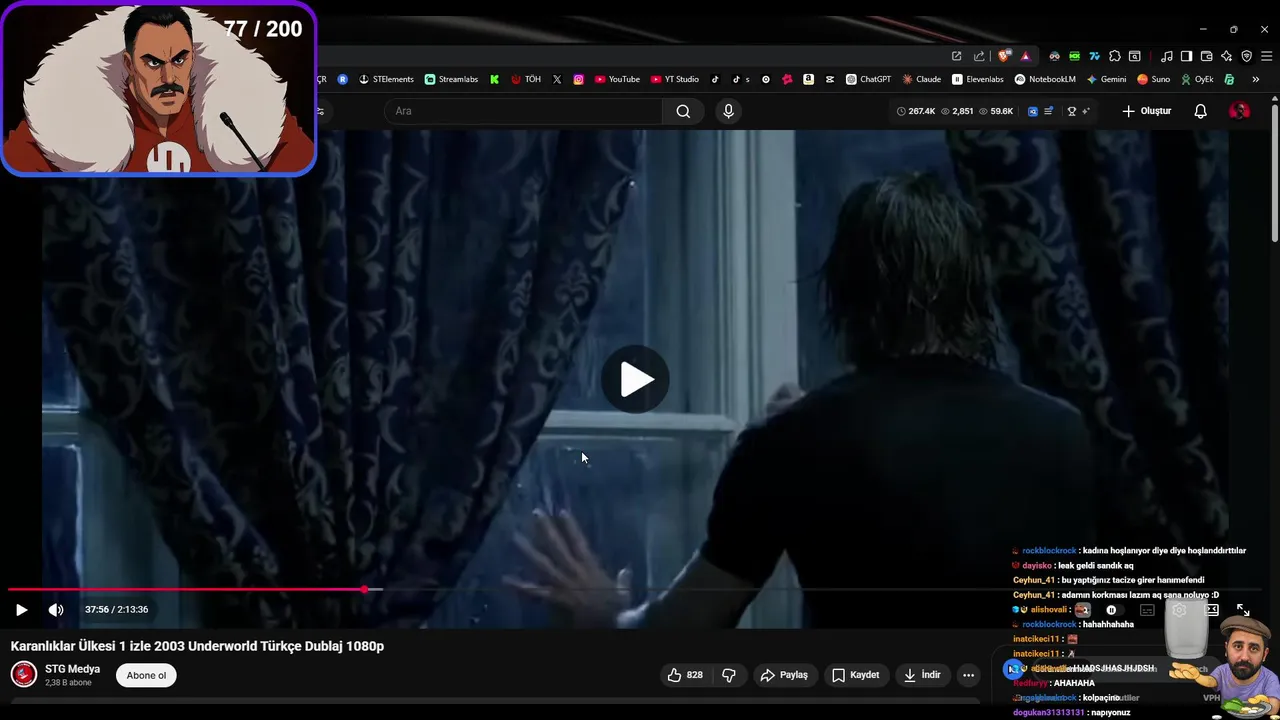
Task: Open the account avatar menu
Action: pos(1239,111)
